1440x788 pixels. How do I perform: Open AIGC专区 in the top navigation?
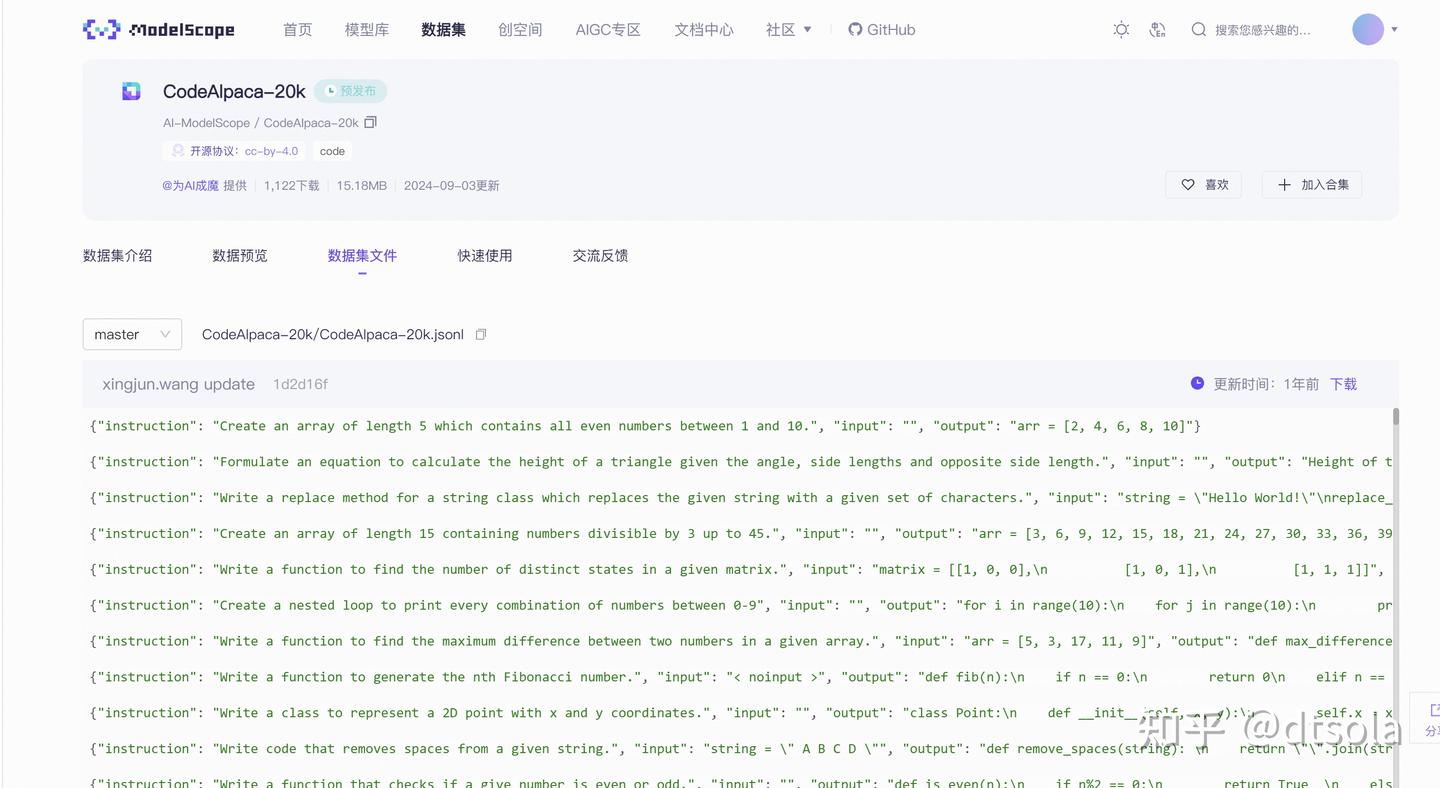tap(608, 30)
